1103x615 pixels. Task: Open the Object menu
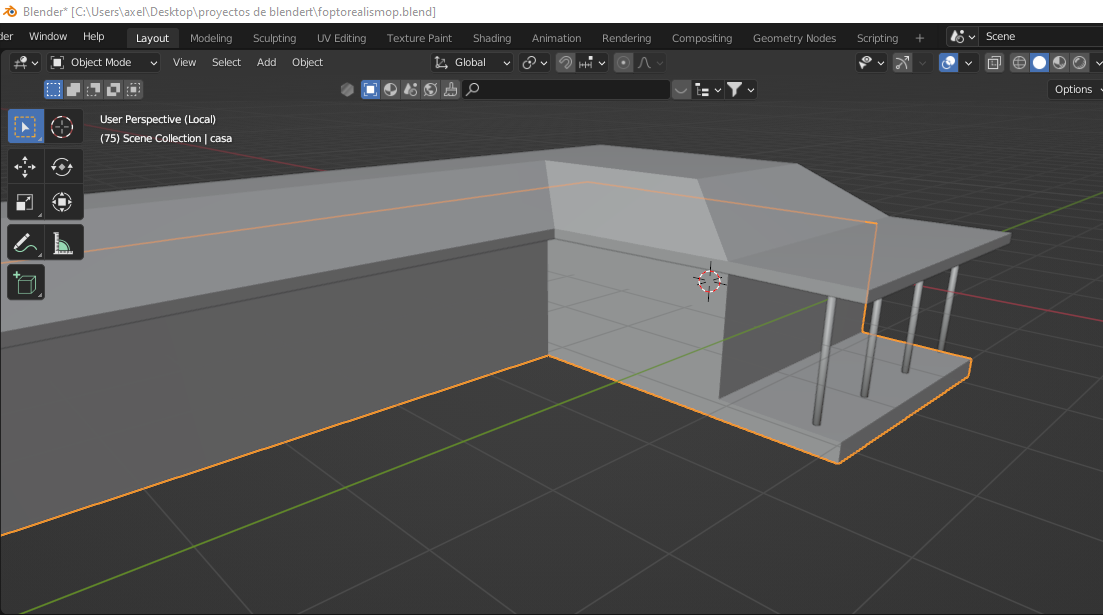(307, 63)
